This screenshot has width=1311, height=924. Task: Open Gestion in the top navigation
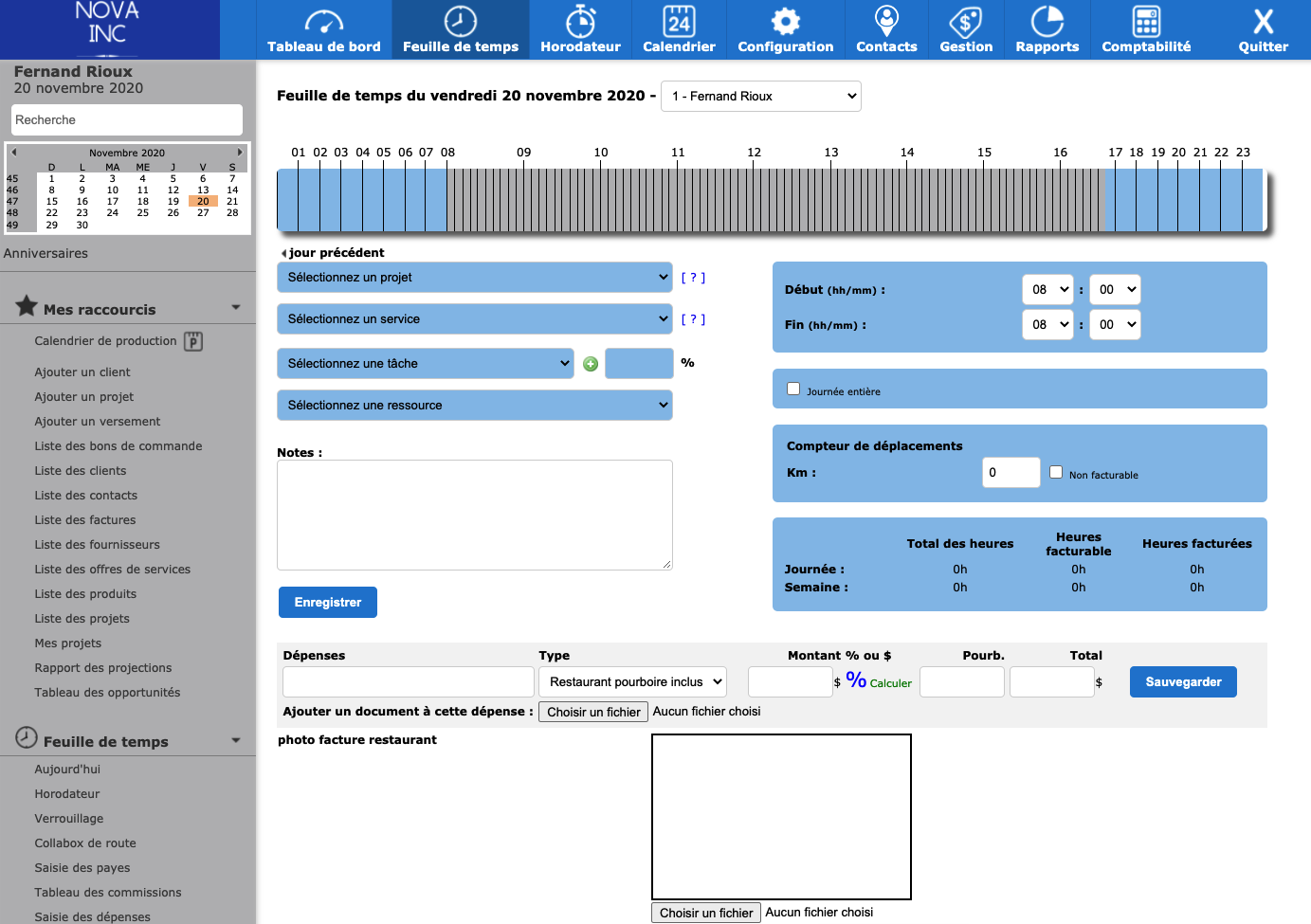[966, 30]
